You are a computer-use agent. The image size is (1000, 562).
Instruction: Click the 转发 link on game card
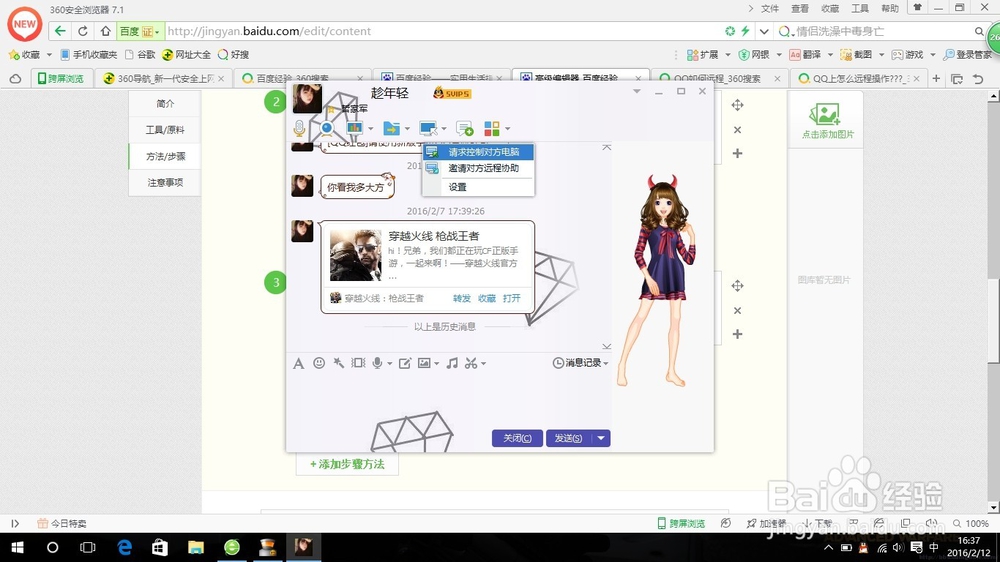click(462, 298)
